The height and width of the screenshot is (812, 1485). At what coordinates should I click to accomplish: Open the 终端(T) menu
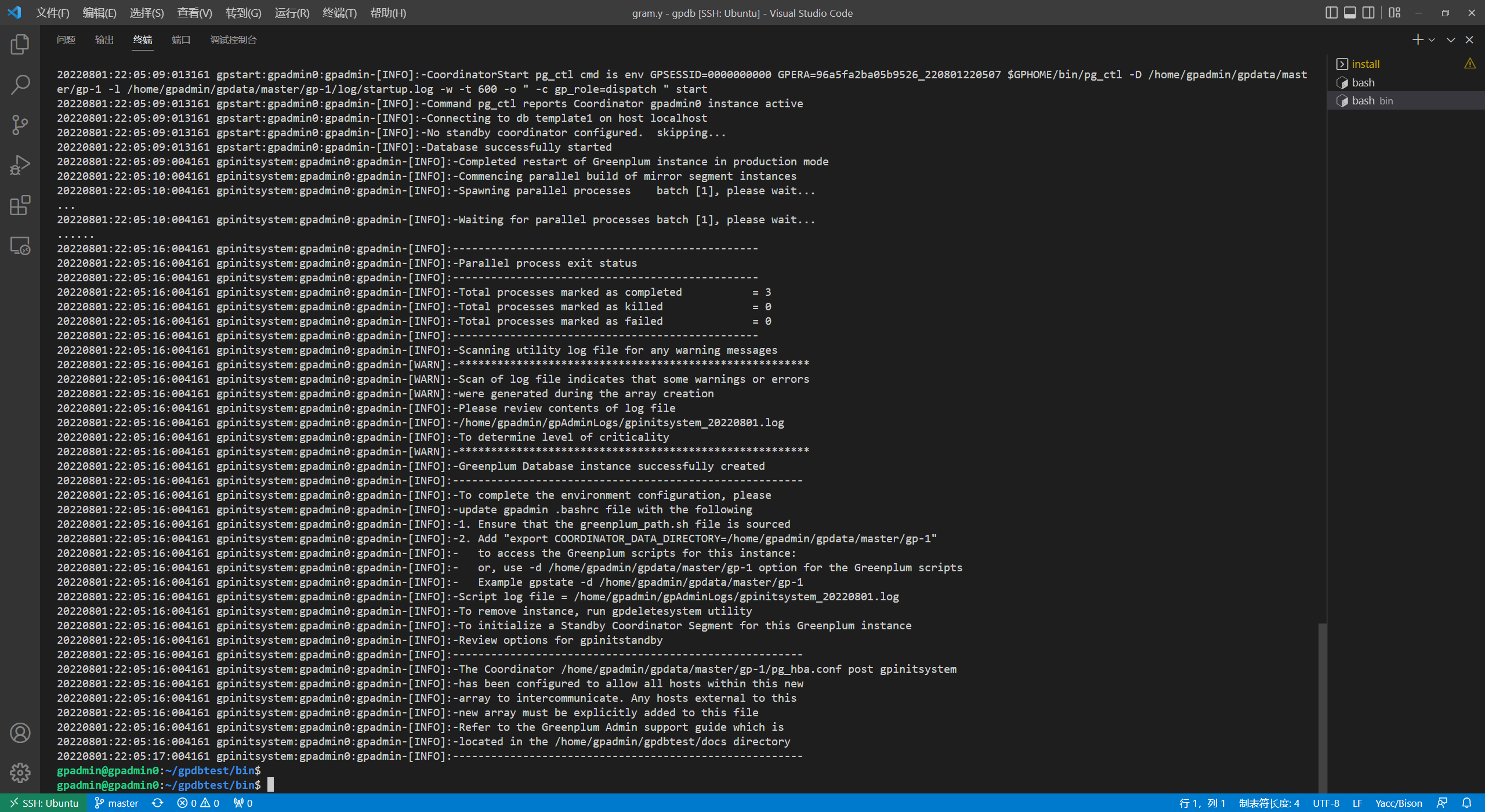(339, 13)
